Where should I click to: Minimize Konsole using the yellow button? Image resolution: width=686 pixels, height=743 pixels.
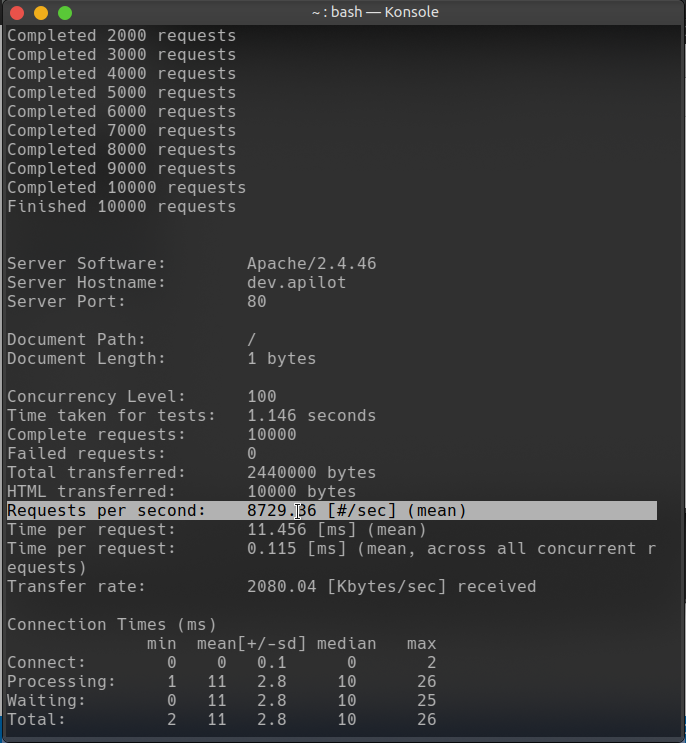41,13
